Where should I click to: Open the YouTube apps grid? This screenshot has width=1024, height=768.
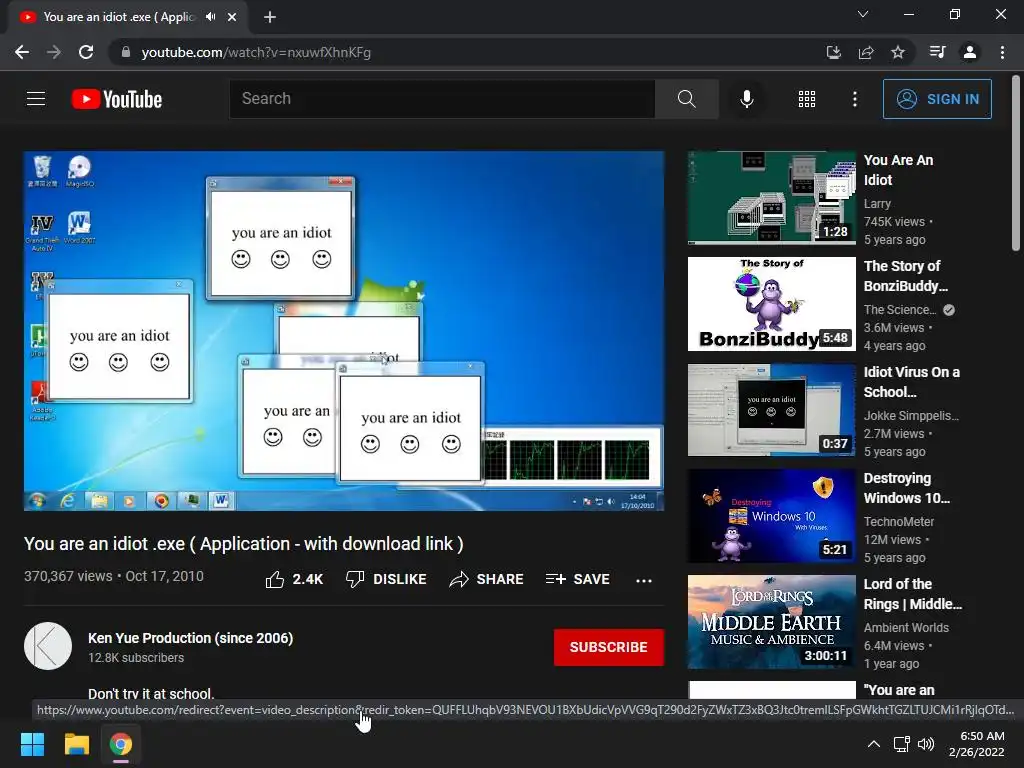[x=807, y=99]
